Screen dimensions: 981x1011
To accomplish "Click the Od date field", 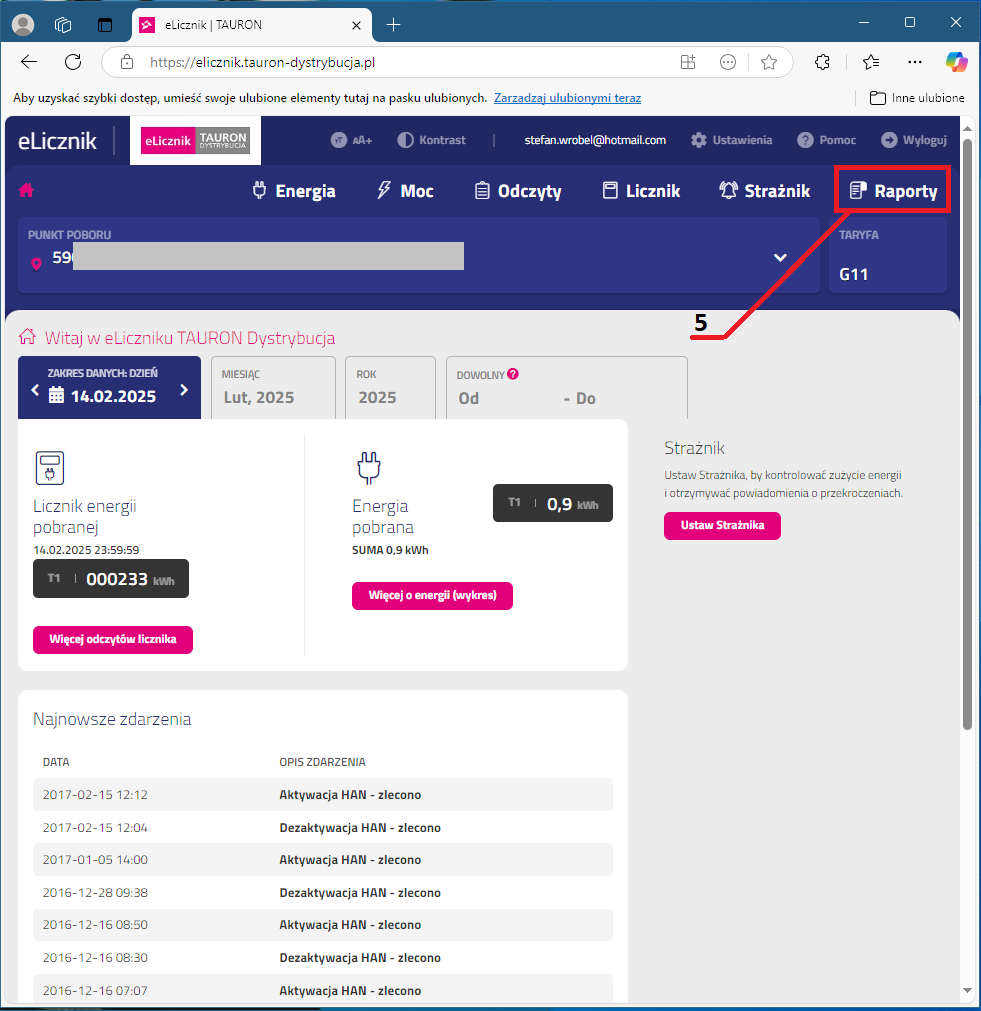I will pyautogui.click(x=469, y=398).
